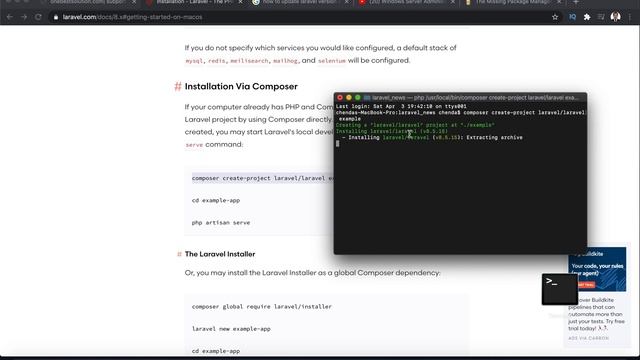Click the Installation Via Composer heading
Viewport: 640px width, 360px height.
241,87
